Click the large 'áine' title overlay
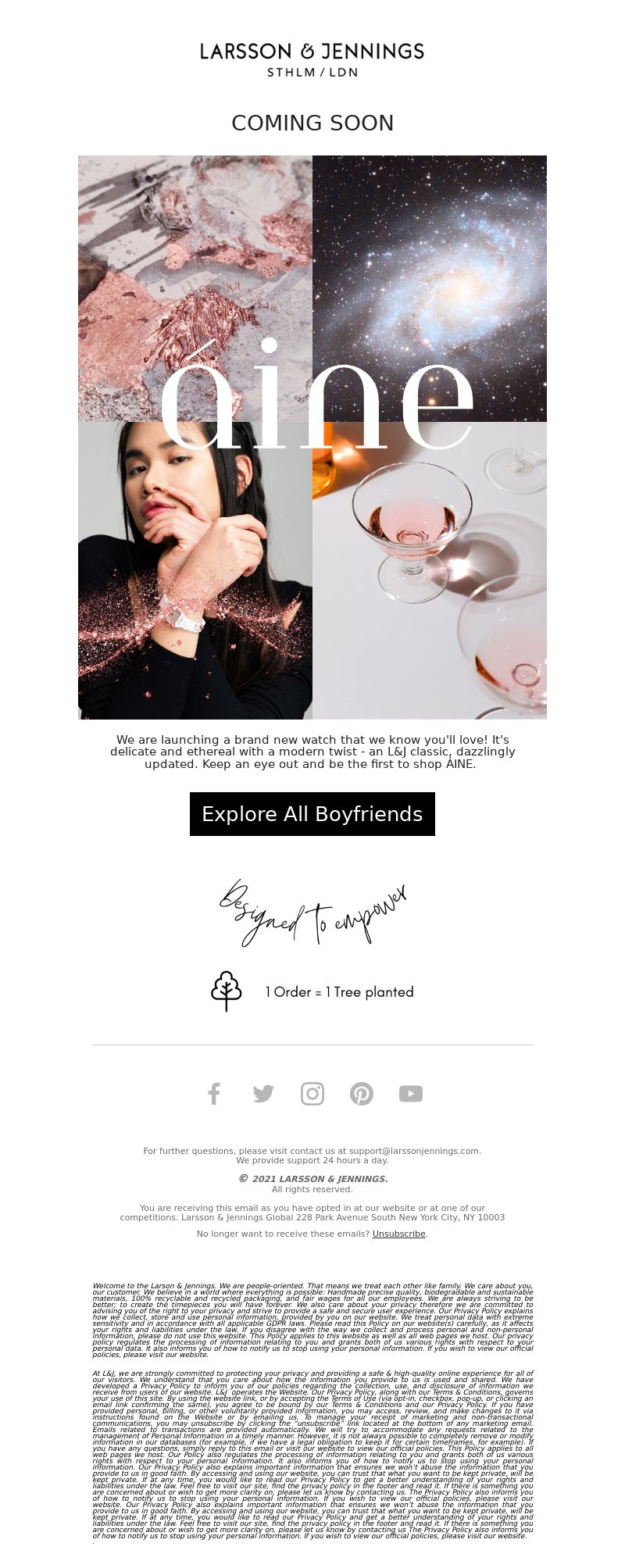 [x=316, y=395]
